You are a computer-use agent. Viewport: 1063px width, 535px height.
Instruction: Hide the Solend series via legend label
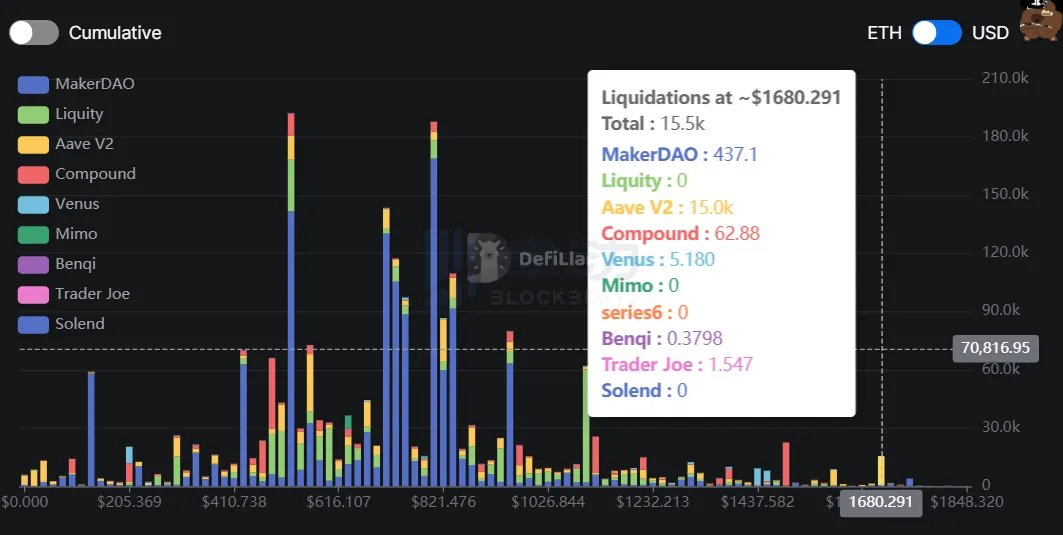[80, 323]
